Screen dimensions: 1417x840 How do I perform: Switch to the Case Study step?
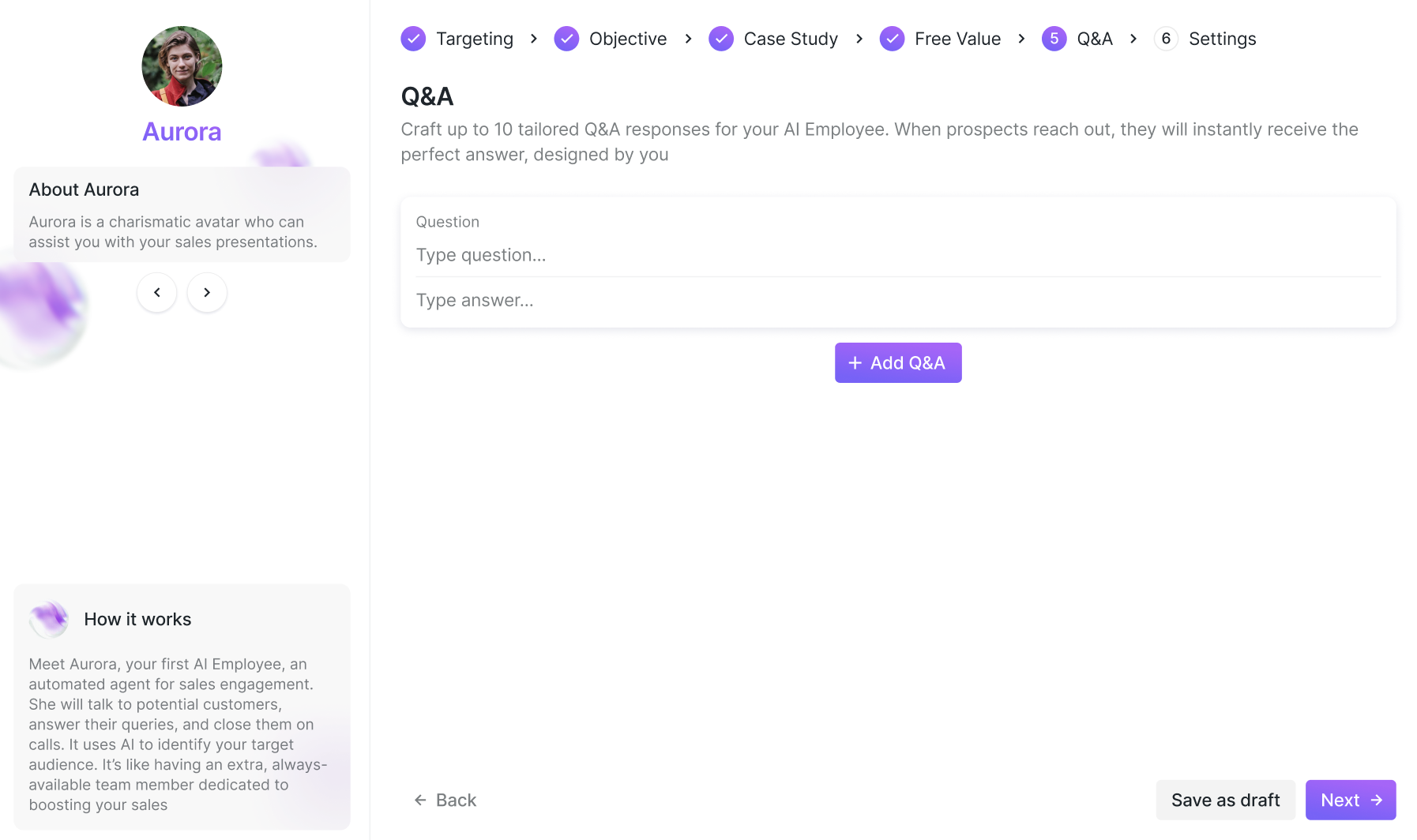790,39
